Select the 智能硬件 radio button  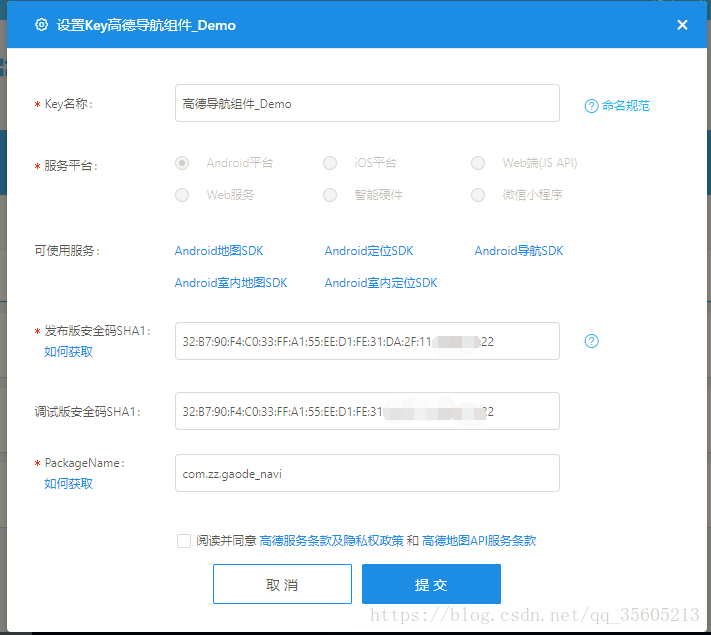(330, 195)
